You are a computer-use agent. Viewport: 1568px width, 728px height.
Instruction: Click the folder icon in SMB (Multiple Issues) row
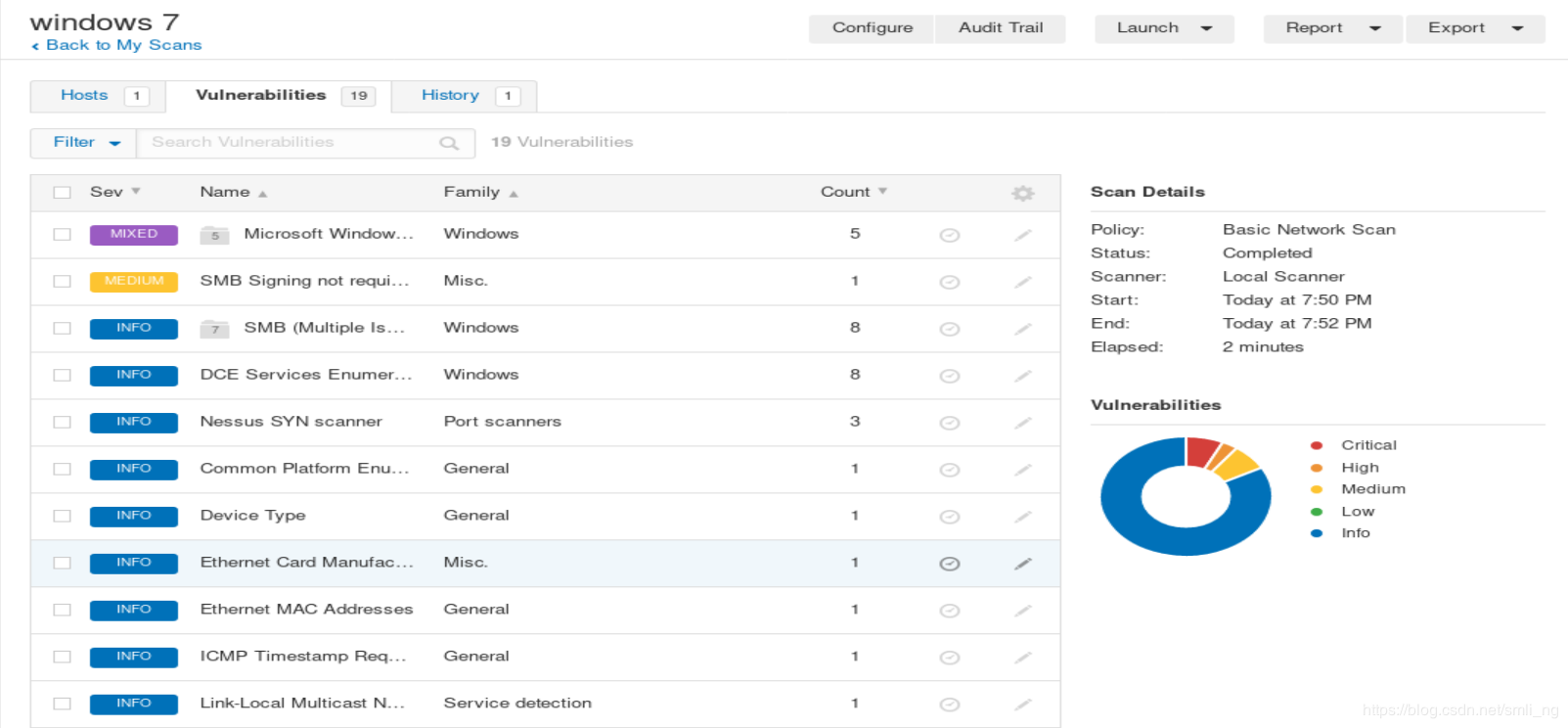214,329
